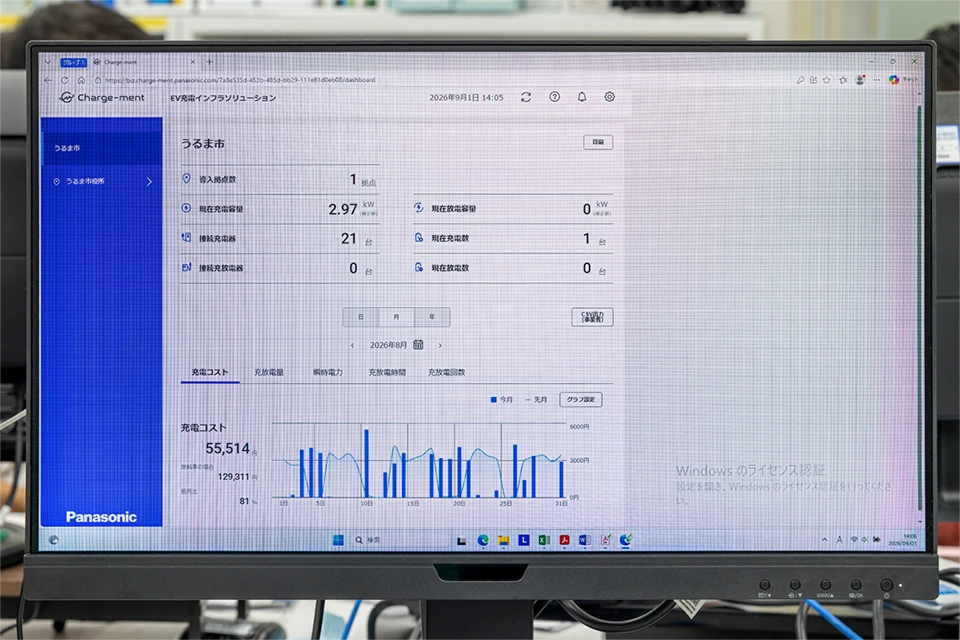Select うるま市 in the sidebar
The width and height of the screenshot is (960, 640).
(102, 148)
